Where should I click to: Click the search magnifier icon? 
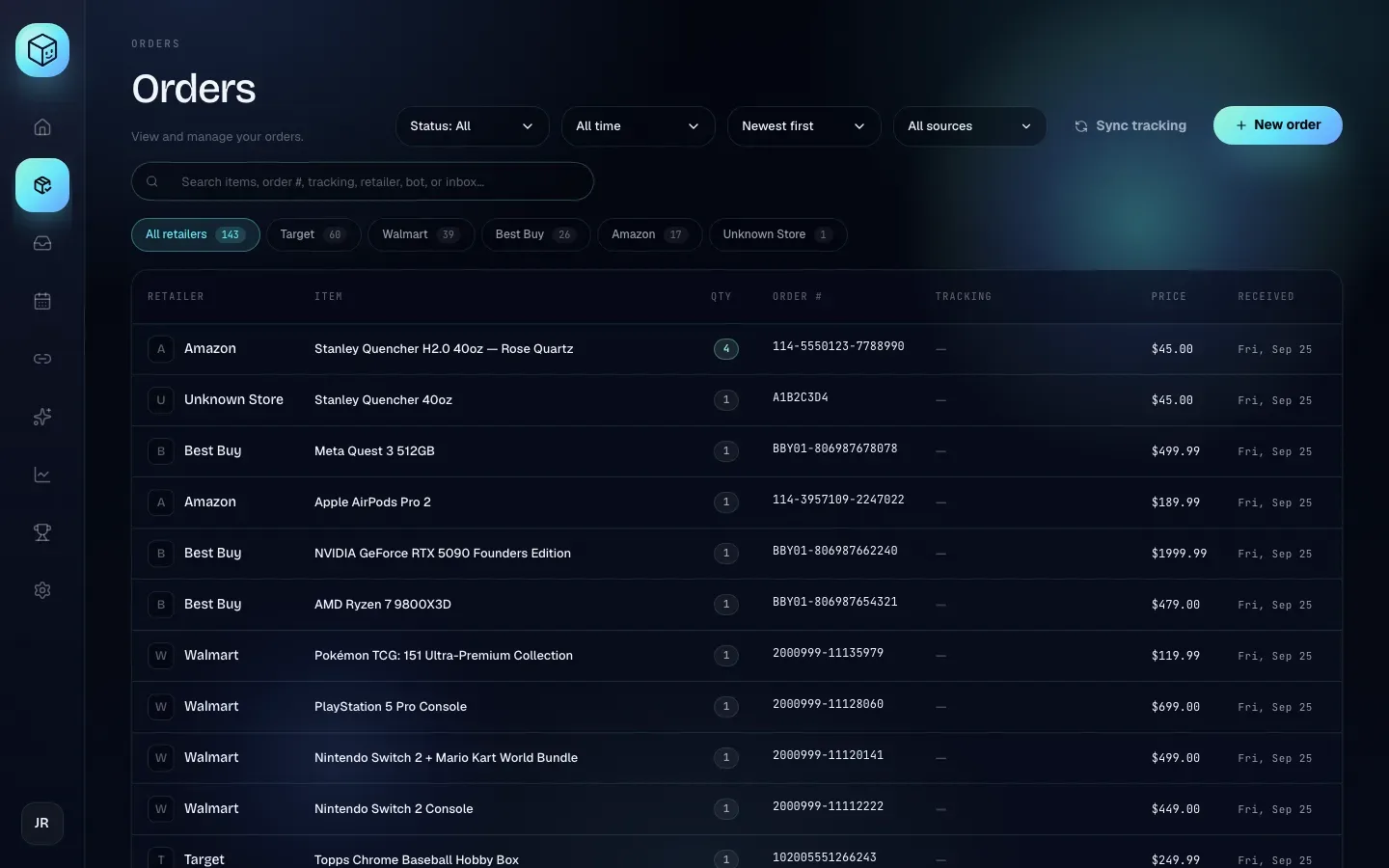[152, 181]
